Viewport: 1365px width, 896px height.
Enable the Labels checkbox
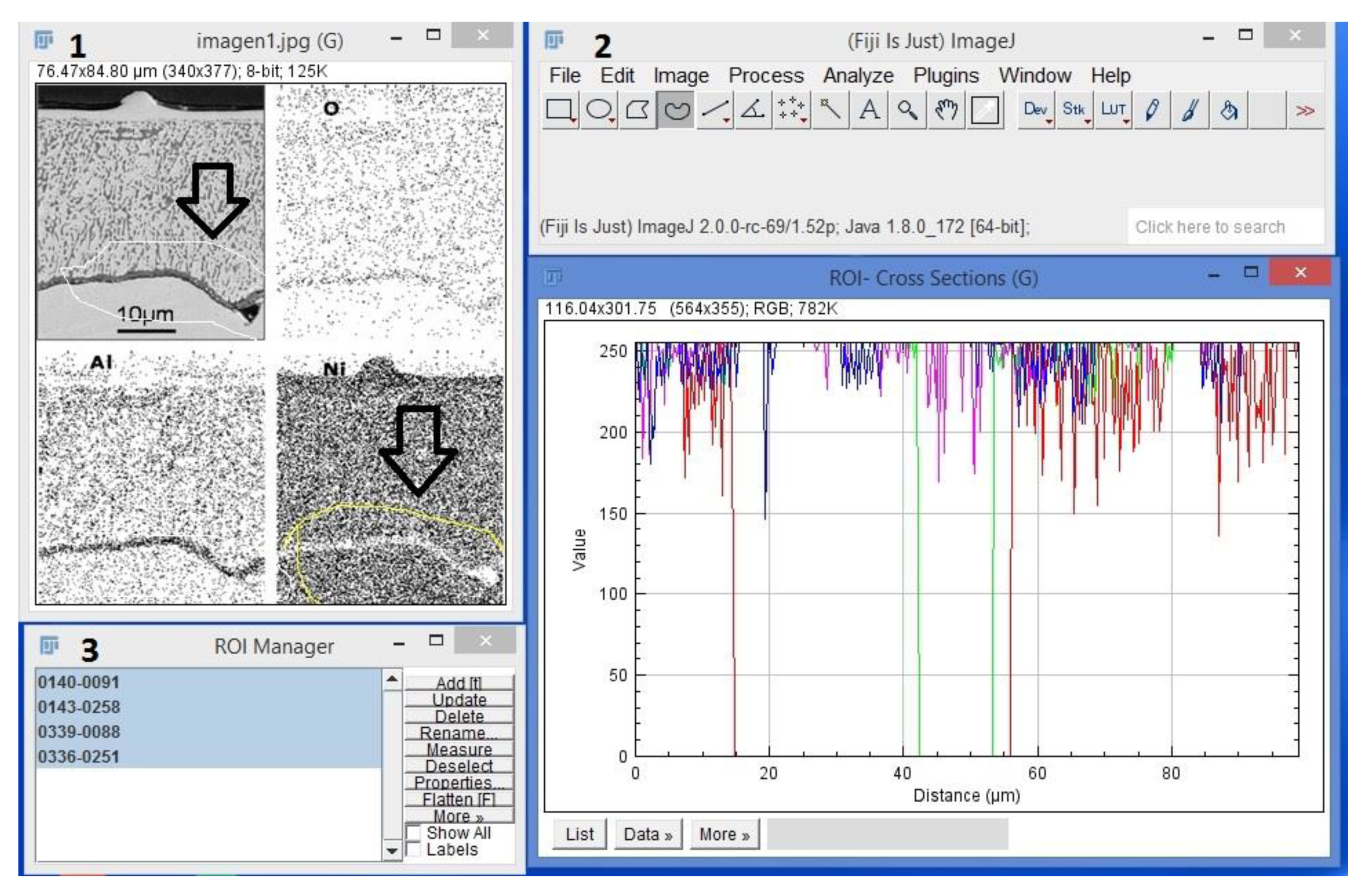[413, 849]
